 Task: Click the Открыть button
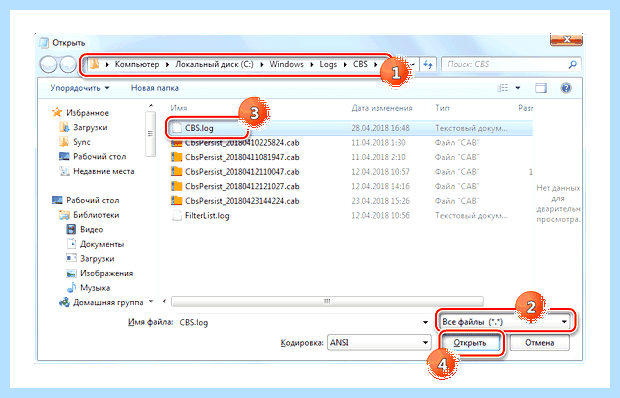[x=470, y=343]
